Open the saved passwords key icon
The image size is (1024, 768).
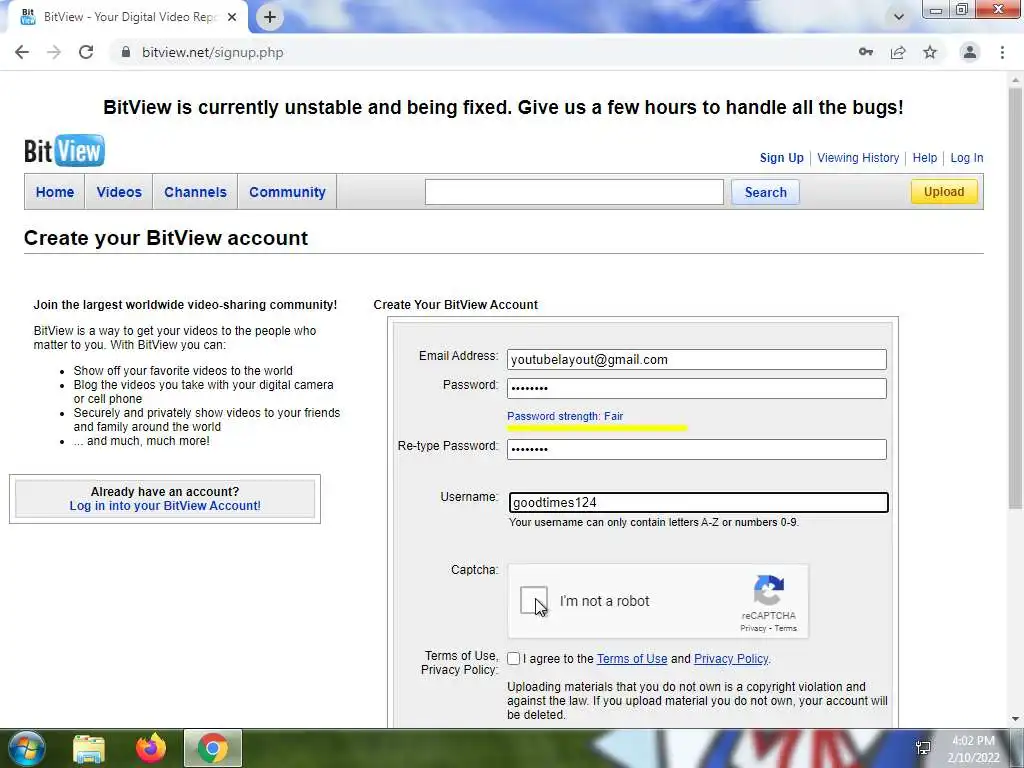pyautogui.click(x=866, y=52)
